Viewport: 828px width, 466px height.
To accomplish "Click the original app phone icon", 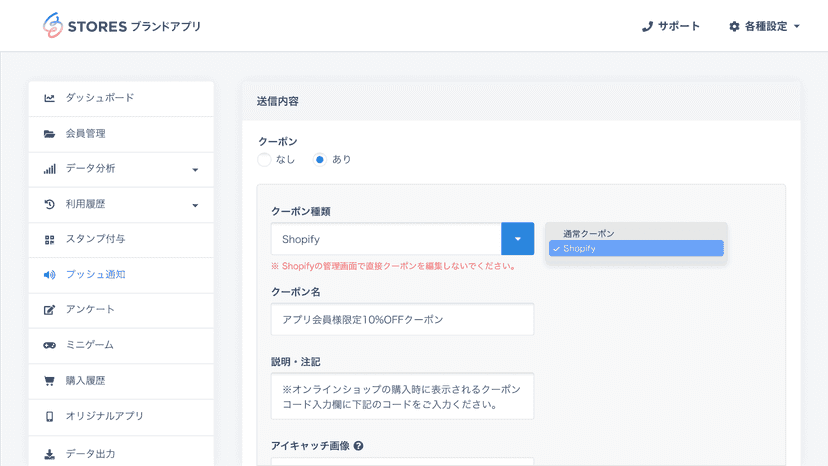I will click(49, 416).
